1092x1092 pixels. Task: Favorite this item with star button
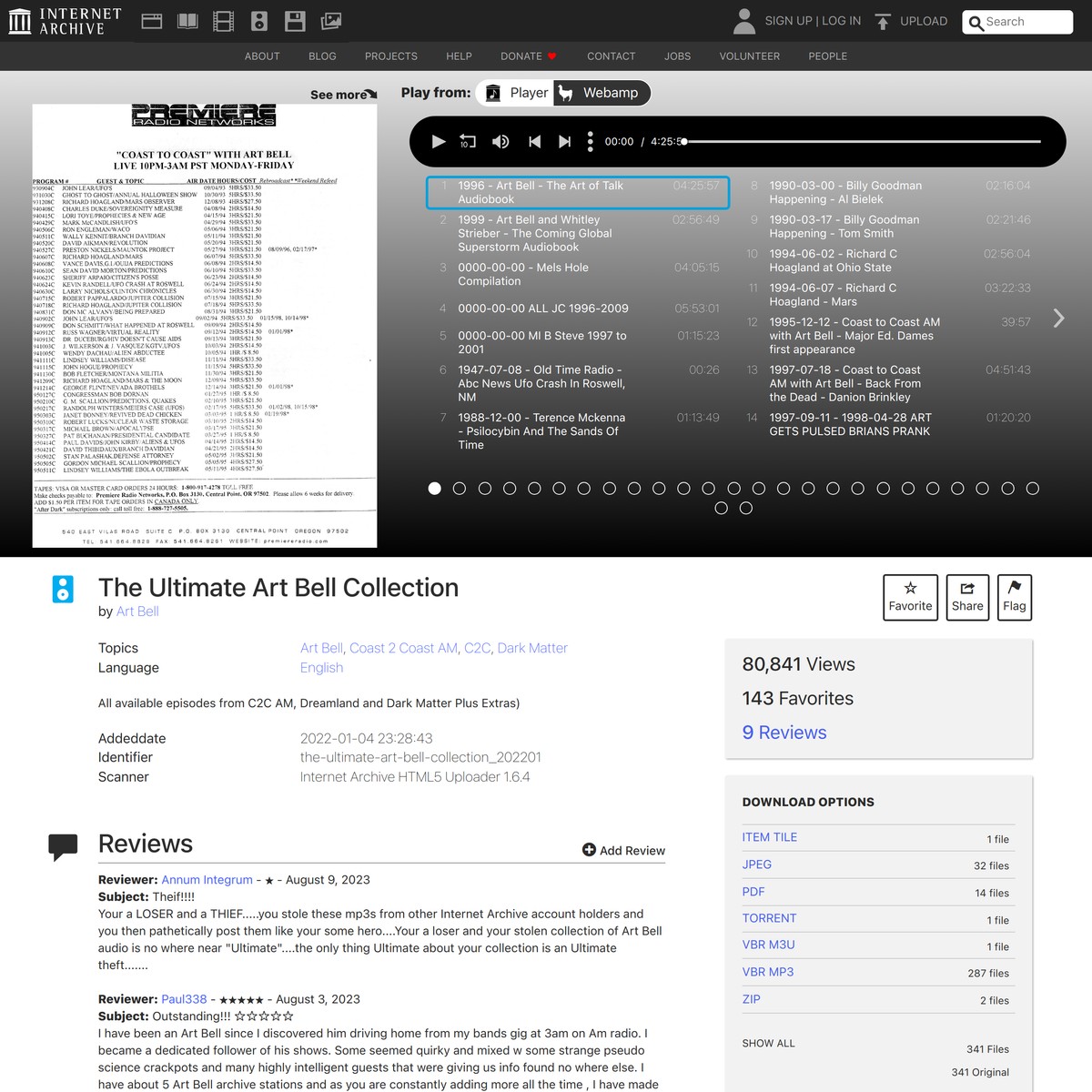click(911, 598)
